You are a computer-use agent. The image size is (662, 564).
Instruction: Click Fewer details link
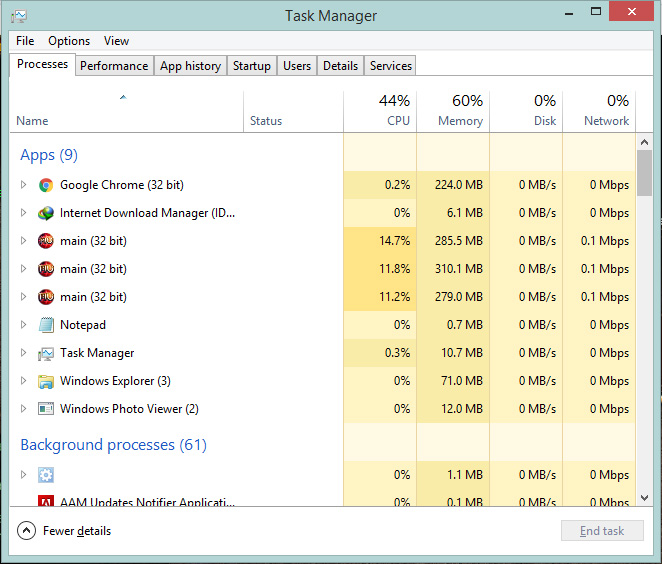coord(77,531)
